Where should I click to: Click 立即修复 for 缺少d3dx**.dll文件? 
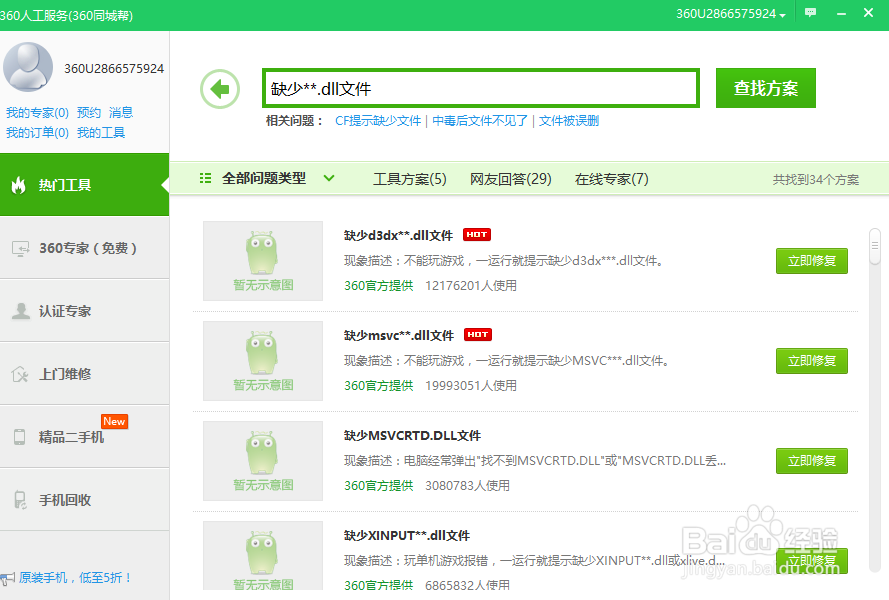[811, 261]
